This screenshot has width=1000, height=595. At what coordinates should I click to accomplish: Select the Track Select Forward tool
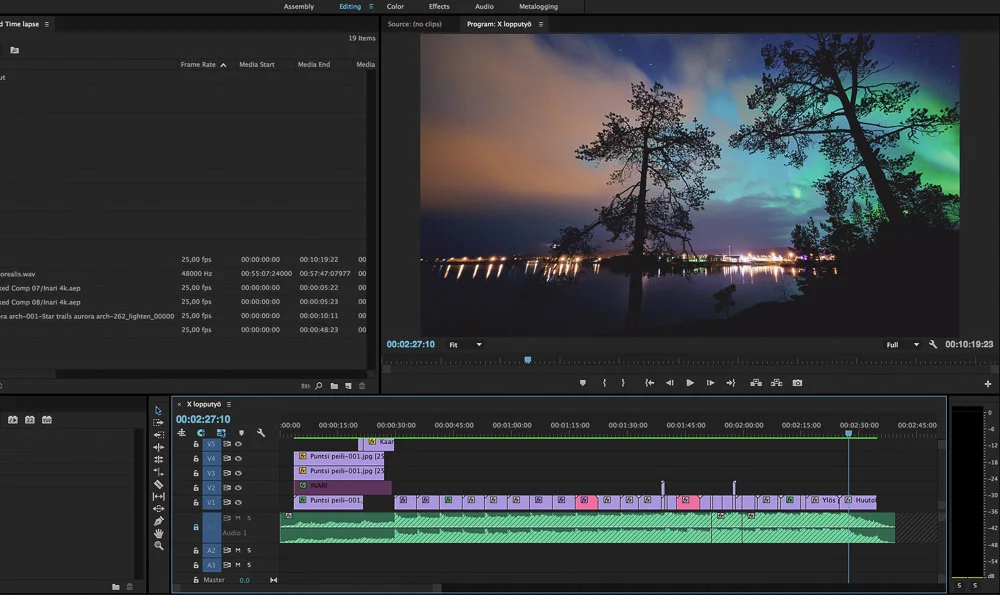click(158, 422)
